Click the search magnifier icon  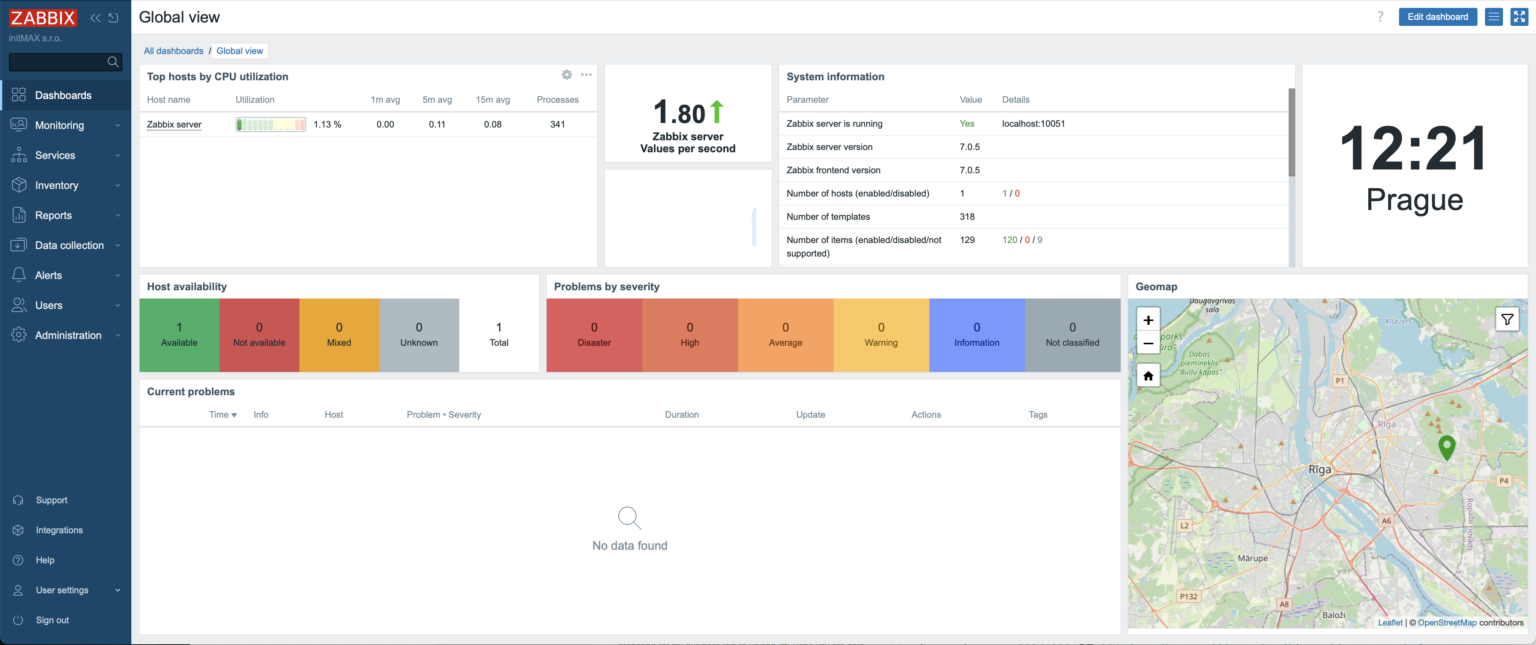tap(113, 61)
